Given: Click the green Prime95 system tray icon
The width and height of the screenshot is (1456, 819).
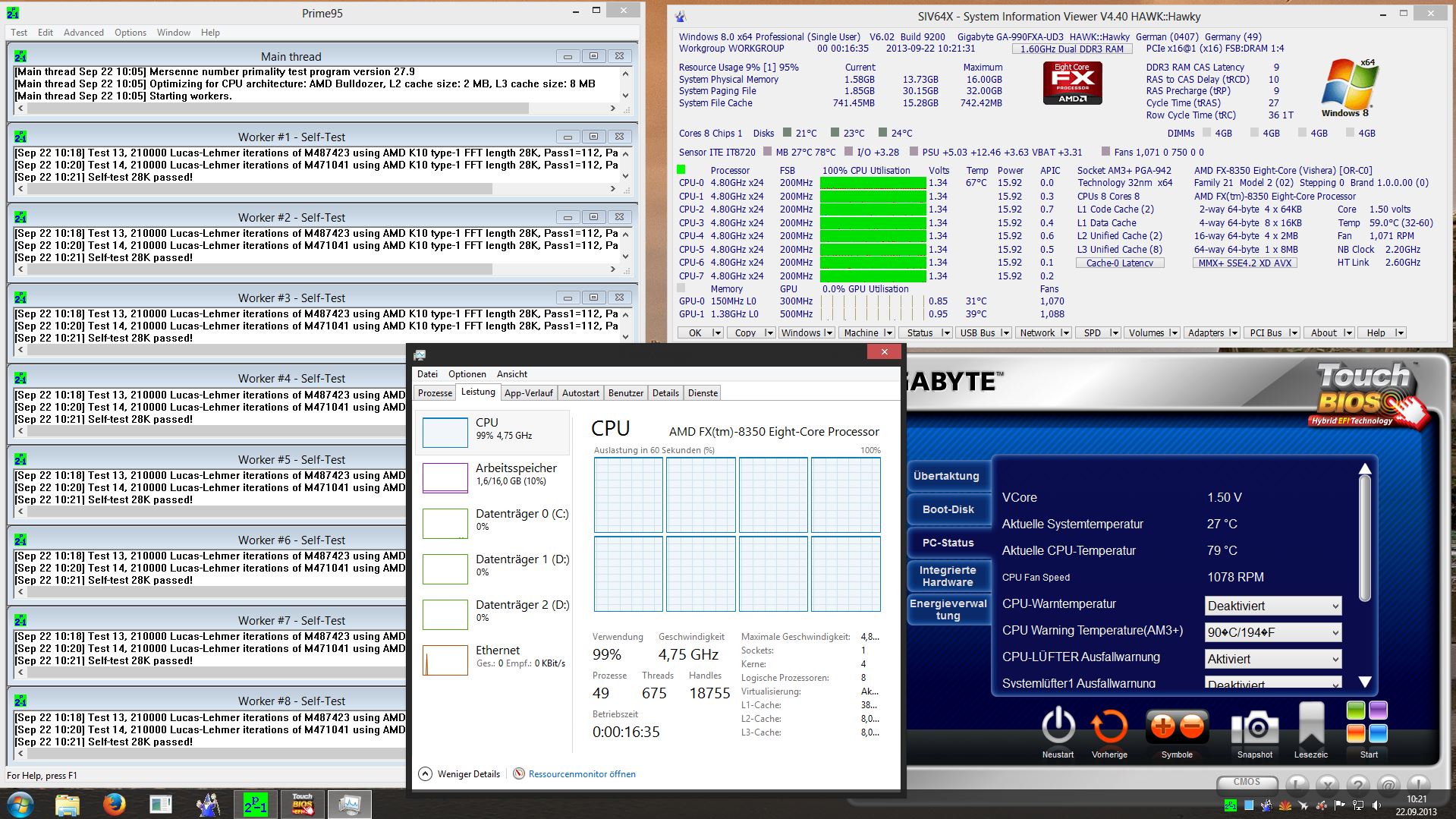Looking at the screenshot, I should pyautogui.click(x=1230, y=805).
